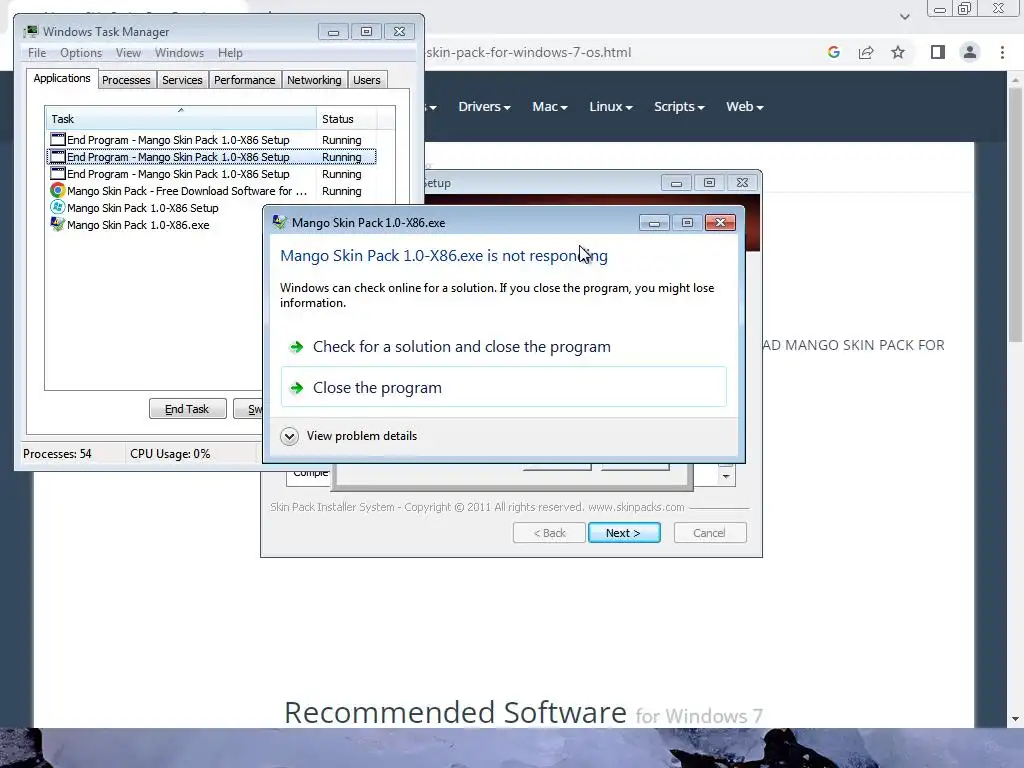Image resolution: width=1024 pixels, height=768 pixels.
Task: Open Chrome three-dot menu
Action: [x=1002, y=52]
